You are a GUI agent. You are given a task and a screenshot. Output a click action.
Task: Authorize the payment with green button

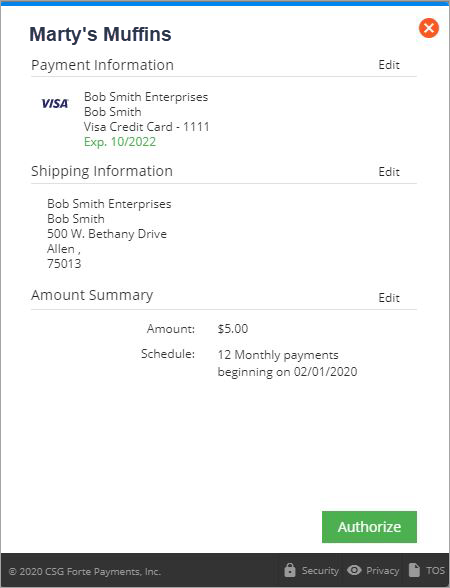[x=369, y=526]
